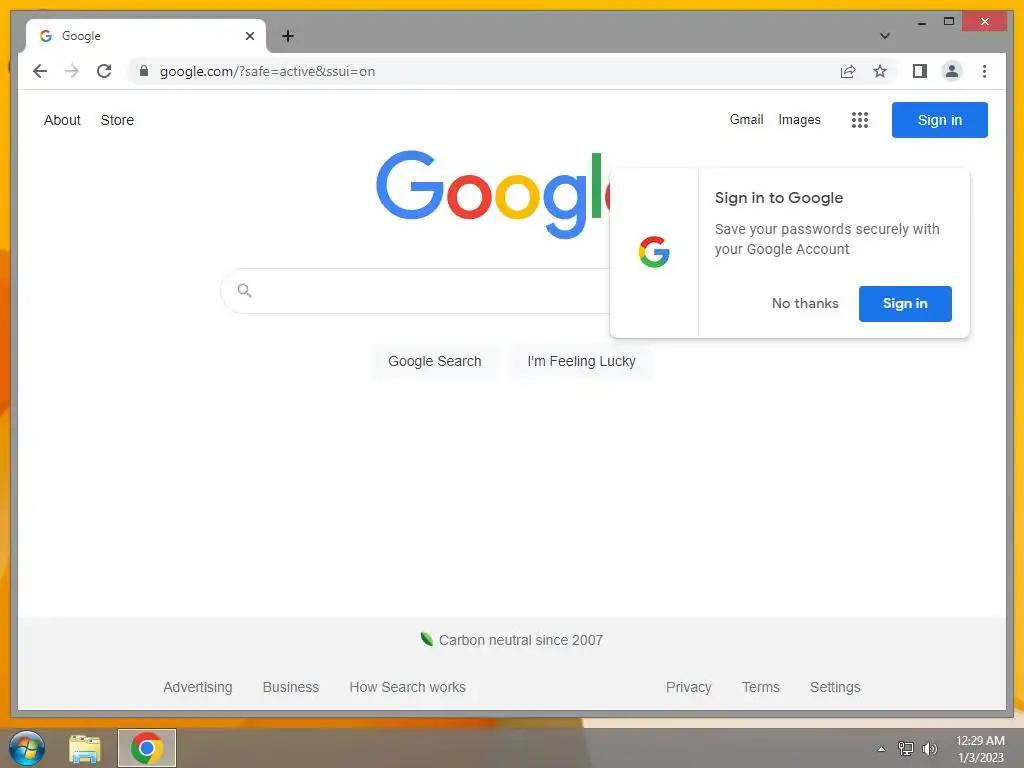Image resolution: width=1024 pixels, height=768 pixels.
Task: Open the Chrome side panel
Action: click(x=920, y=71)
